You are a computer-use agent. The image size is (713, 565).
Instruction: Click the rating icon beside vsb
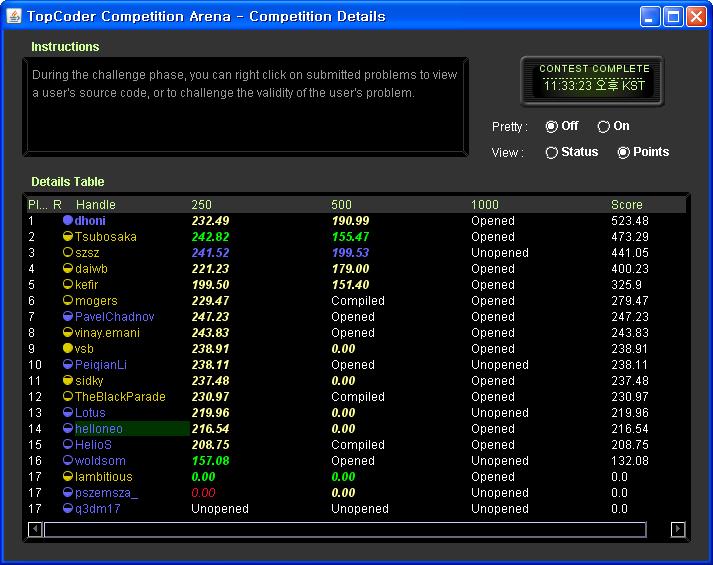coord(68,348)
